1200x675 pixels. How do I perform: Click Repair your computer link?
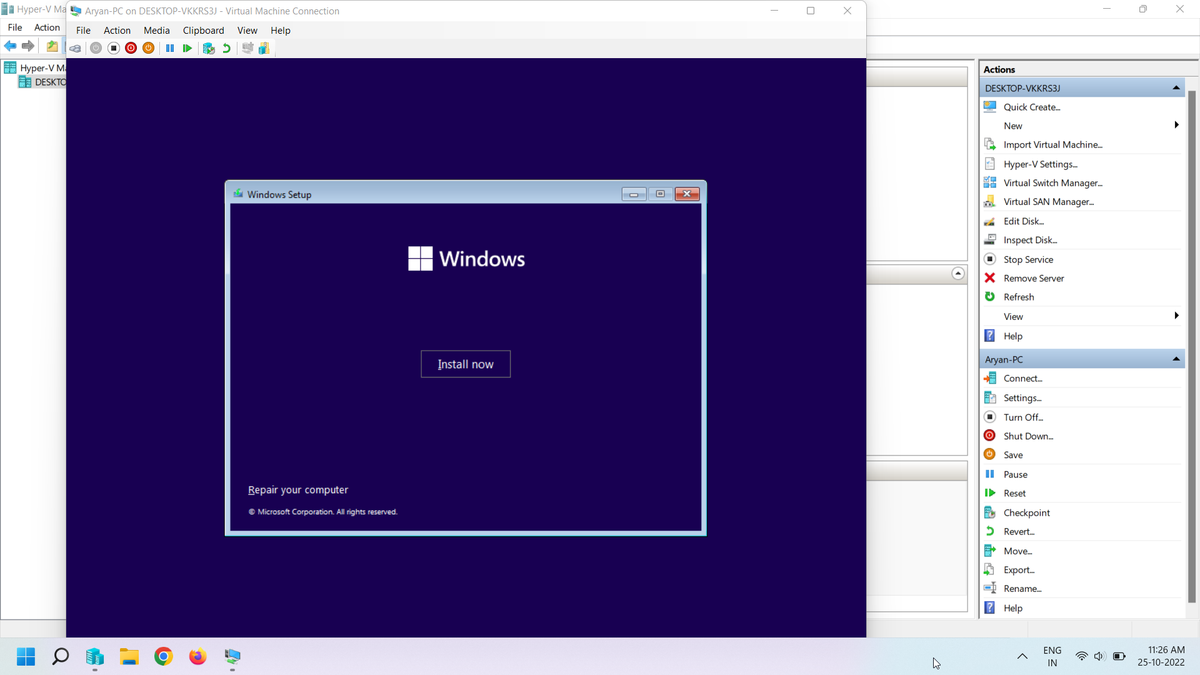click(298, 490)
